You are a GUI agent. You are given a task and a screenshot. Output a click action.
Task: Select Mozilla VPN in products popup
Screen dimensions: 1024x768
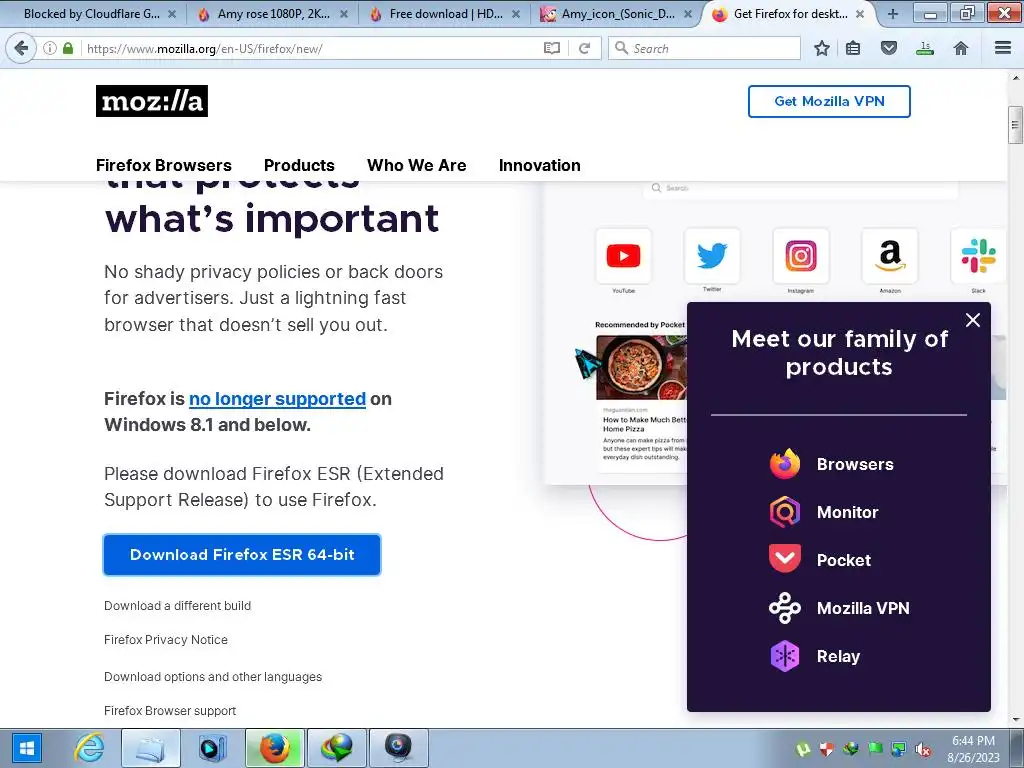pos(863,608)
